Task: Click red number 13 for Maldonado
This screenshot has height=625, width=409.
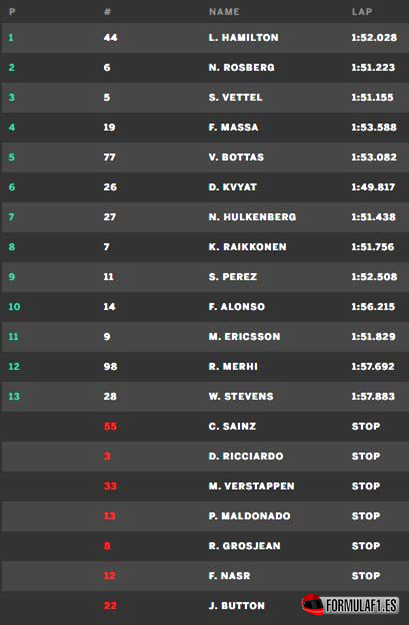Action: coord(110,516)
